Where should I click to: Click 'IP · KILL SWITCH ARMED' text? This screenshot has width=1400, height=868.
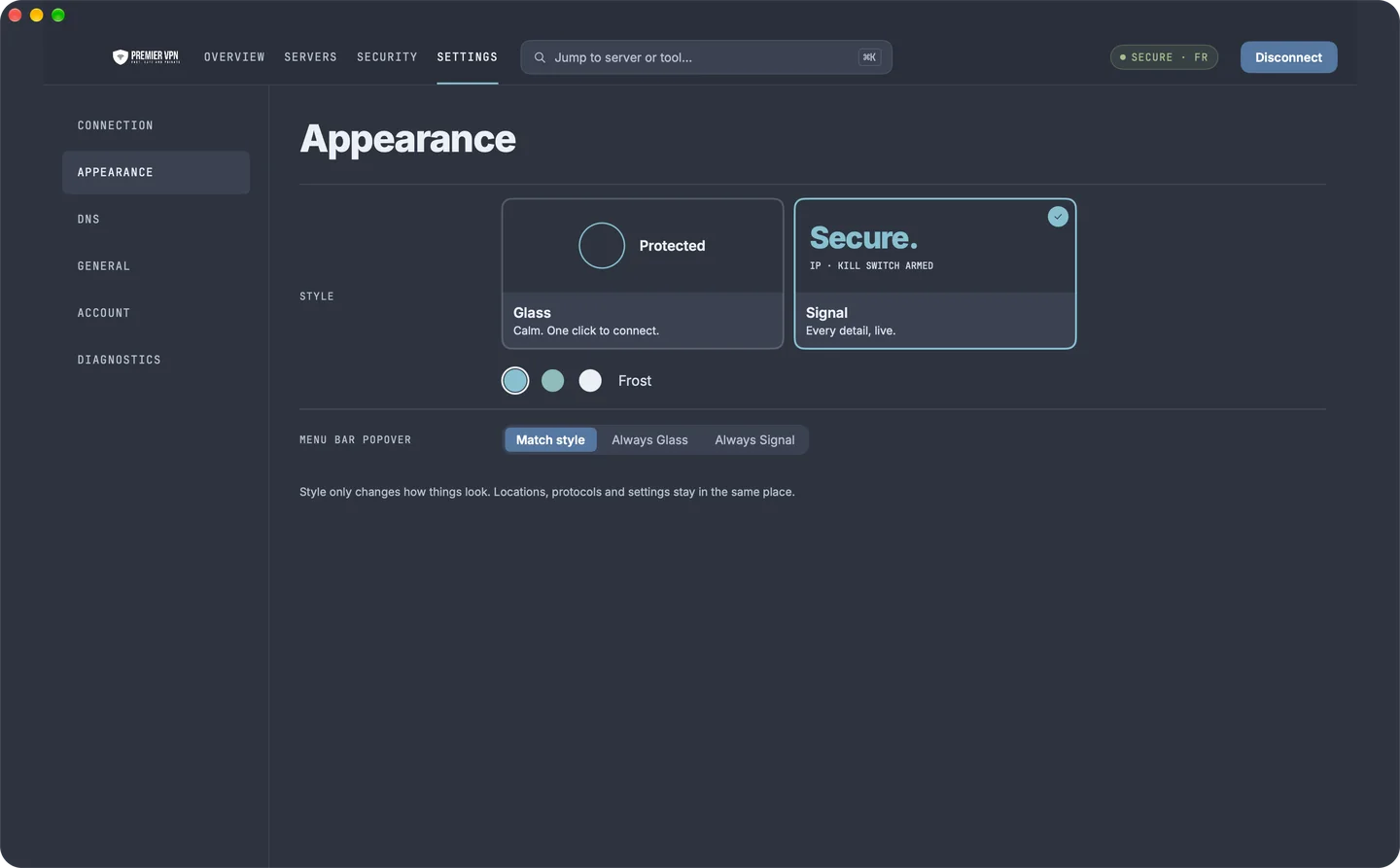click(x=871, y=265)
